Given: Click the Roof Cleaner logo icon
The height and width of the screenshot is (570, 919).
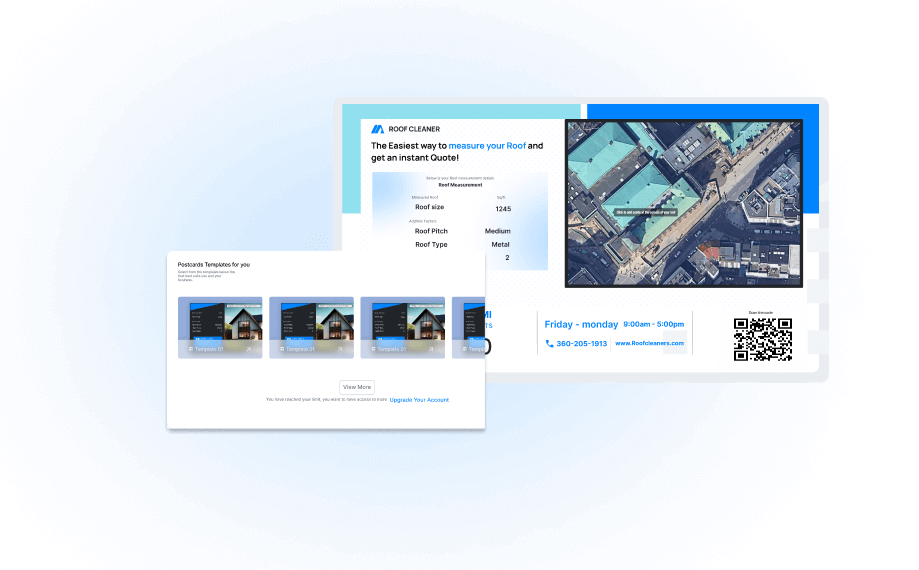Looking at the screenshot, I should (377, 129).
